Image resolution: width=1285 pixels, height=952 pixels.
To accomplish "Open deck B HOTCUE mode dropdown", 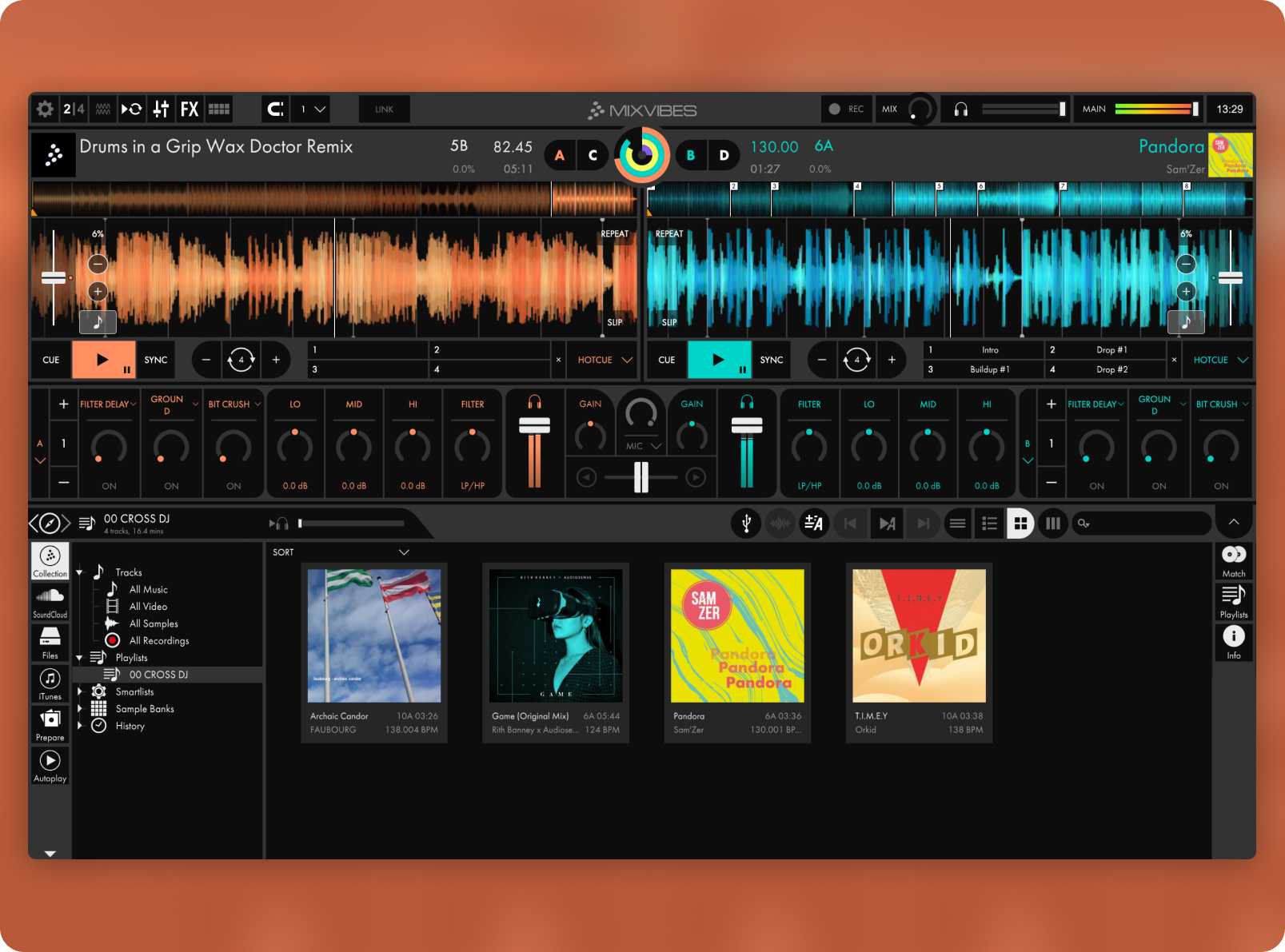I will point(1219,360).
